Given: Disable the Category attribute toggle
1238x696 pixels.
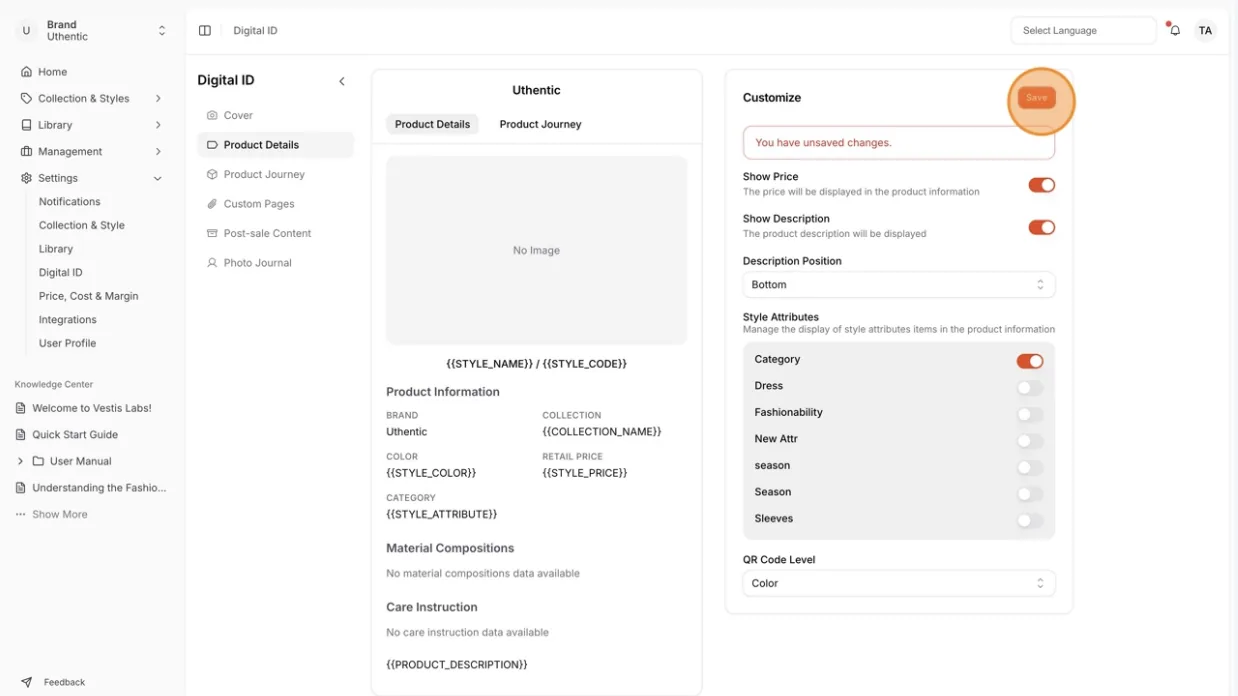Looking at the screenshot, I should 1030,361.
